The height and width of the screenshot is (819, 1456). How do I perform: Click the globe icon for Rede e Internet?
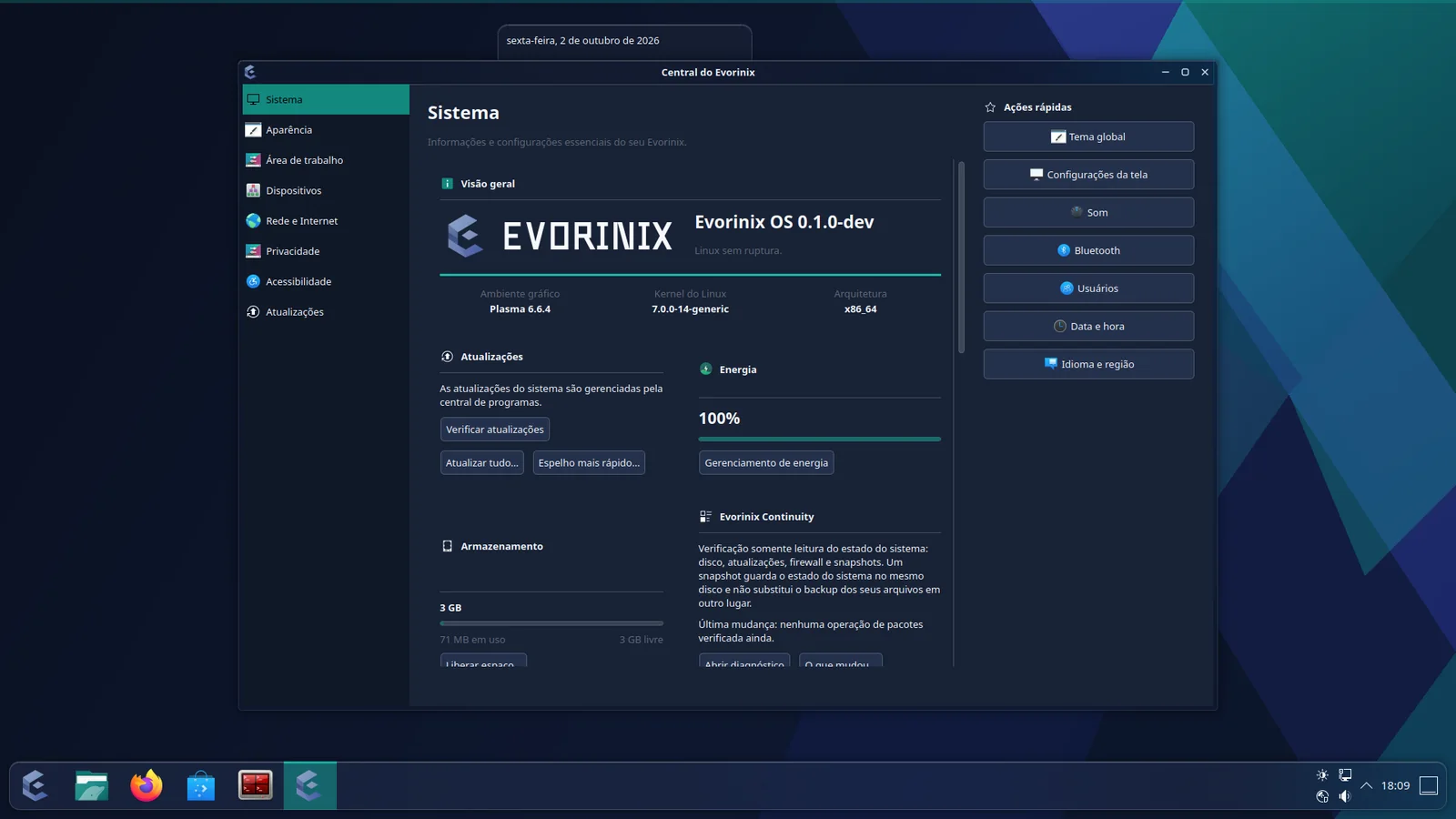(x=253, y=221)
